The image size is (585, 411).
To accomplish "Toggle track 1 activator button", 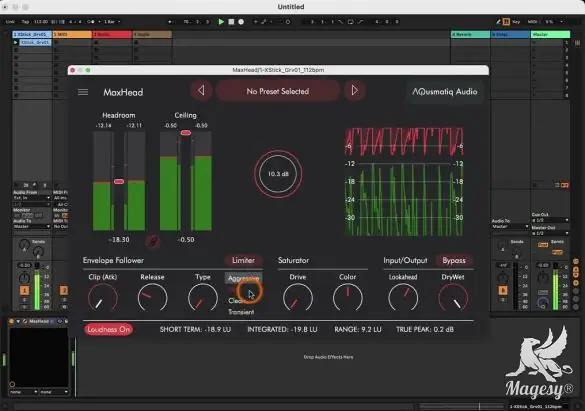I will point(24,290).
